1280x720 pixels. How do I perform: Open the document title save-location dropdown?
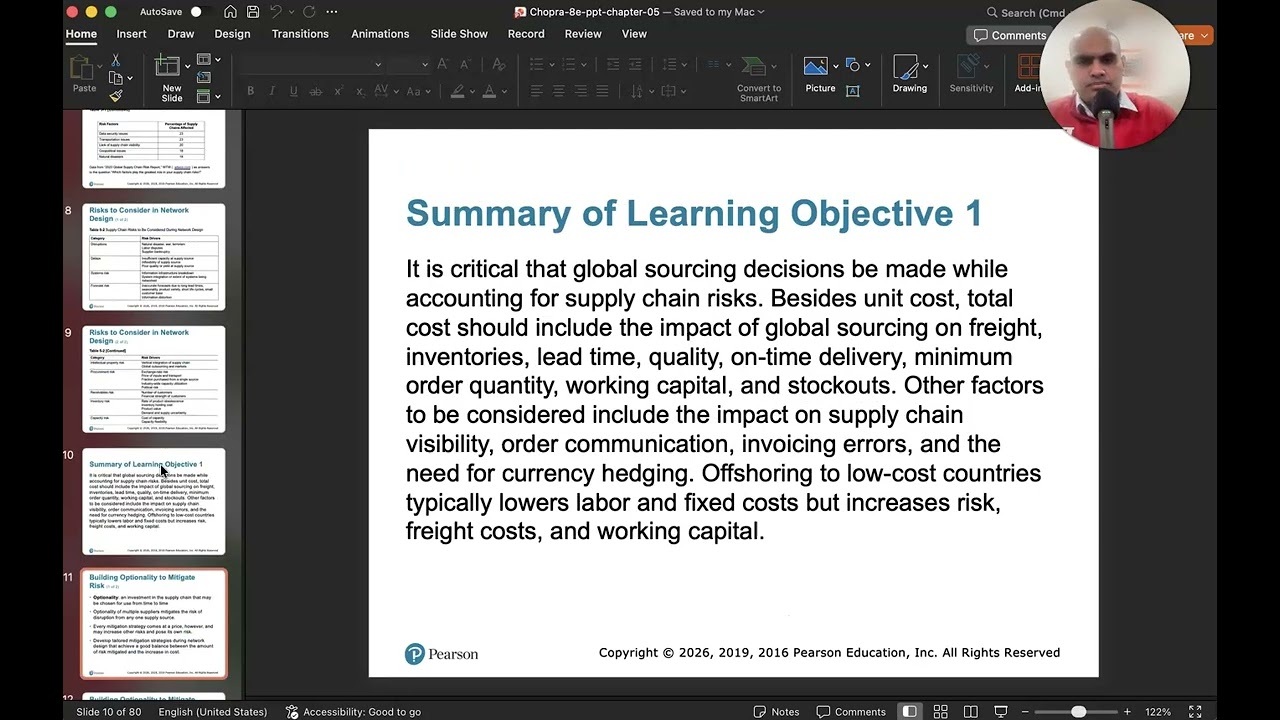coord(761,12)
